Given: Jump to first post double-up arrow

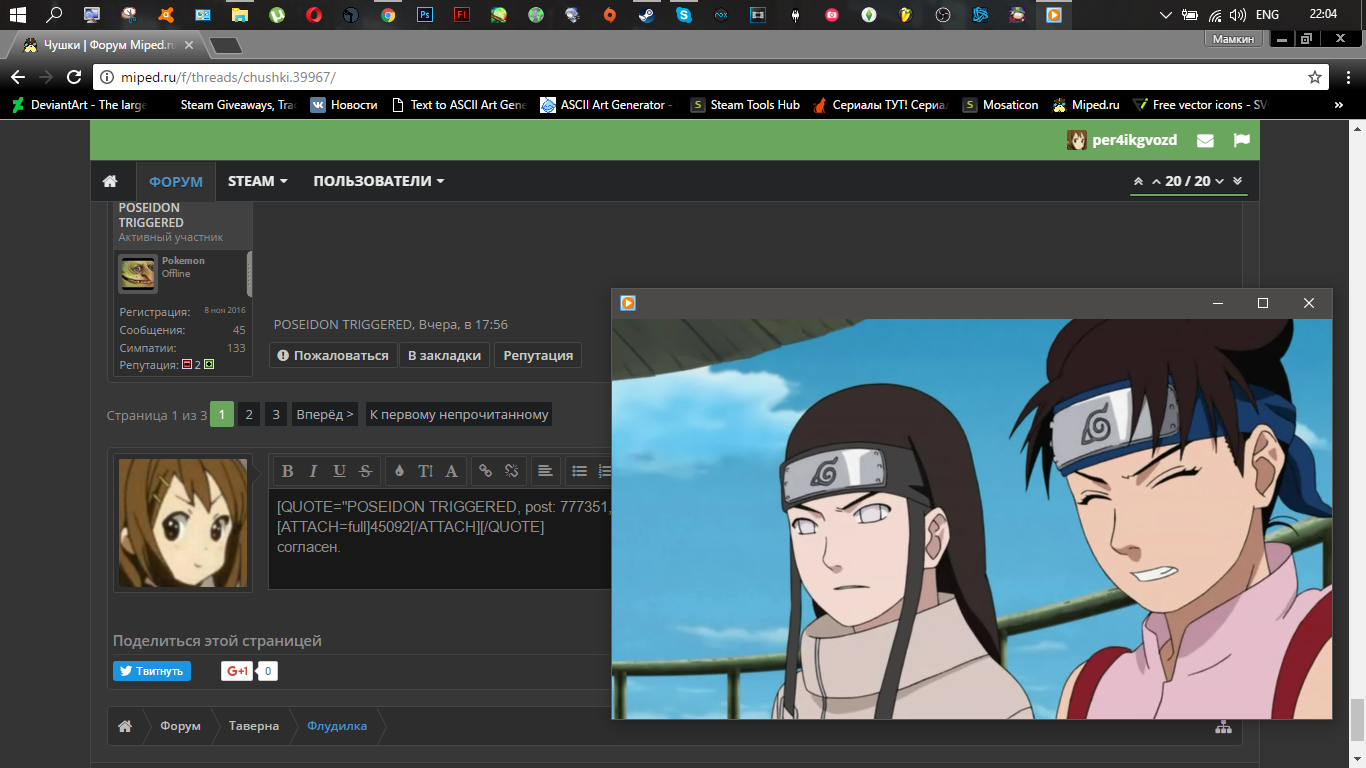Looking at the screenshot, I should [x=1138, y=181].
